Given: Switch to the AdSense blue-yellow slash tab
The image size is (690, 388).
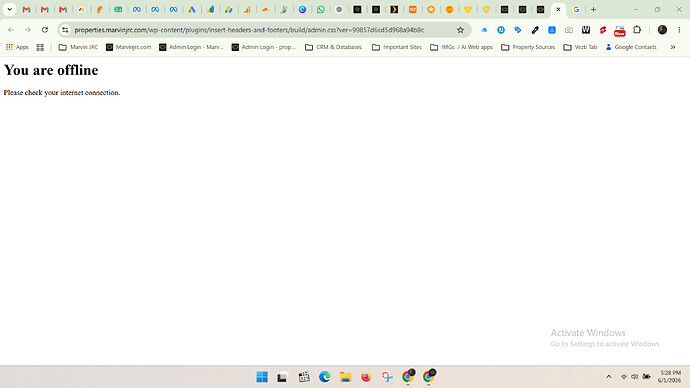Looking at the screenshot, I should (229, 9).
